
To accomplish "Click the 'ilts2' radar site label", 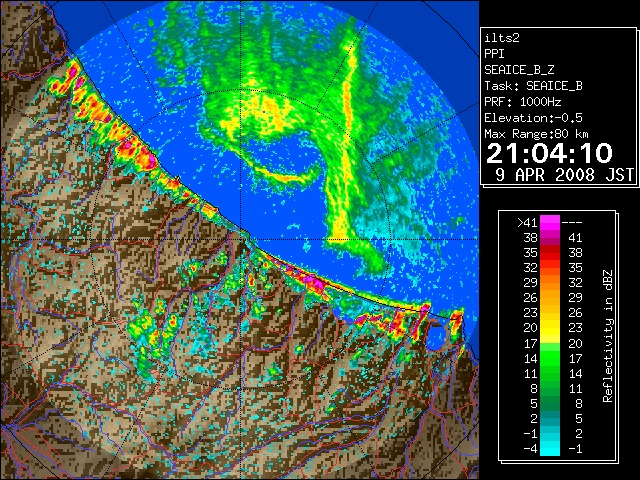I will coord(502,38).
